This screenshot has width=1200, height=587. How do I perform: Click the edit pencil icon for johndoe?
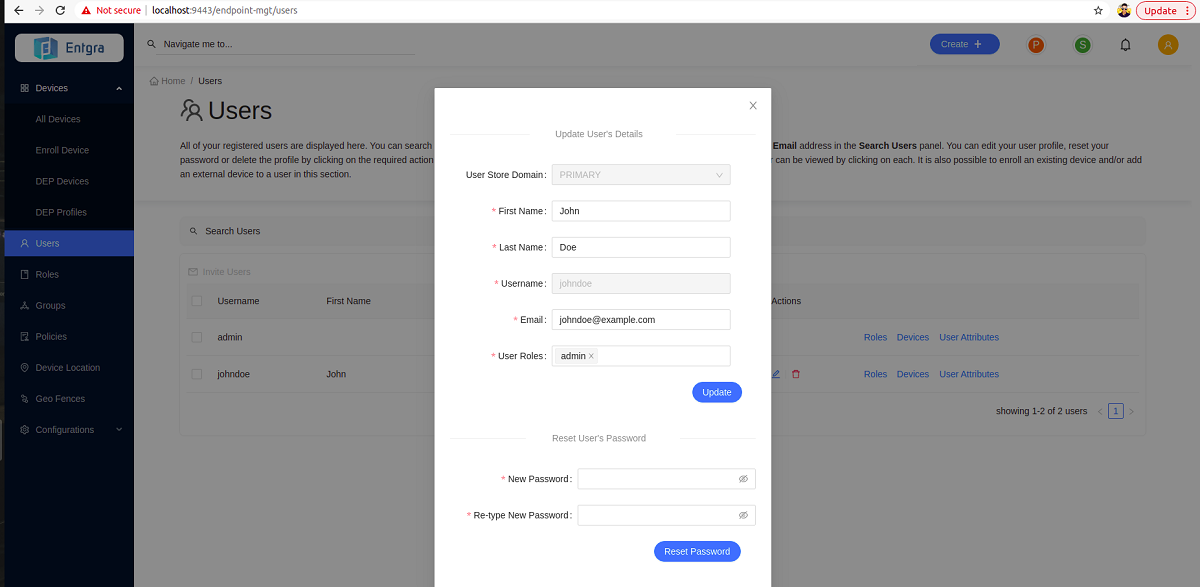(776, 374)
